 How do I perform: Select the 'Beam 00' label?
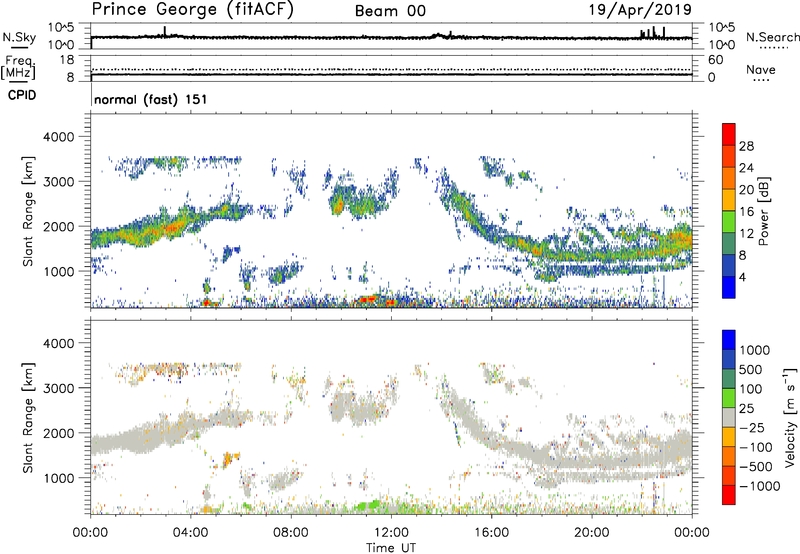pos(390,11)
